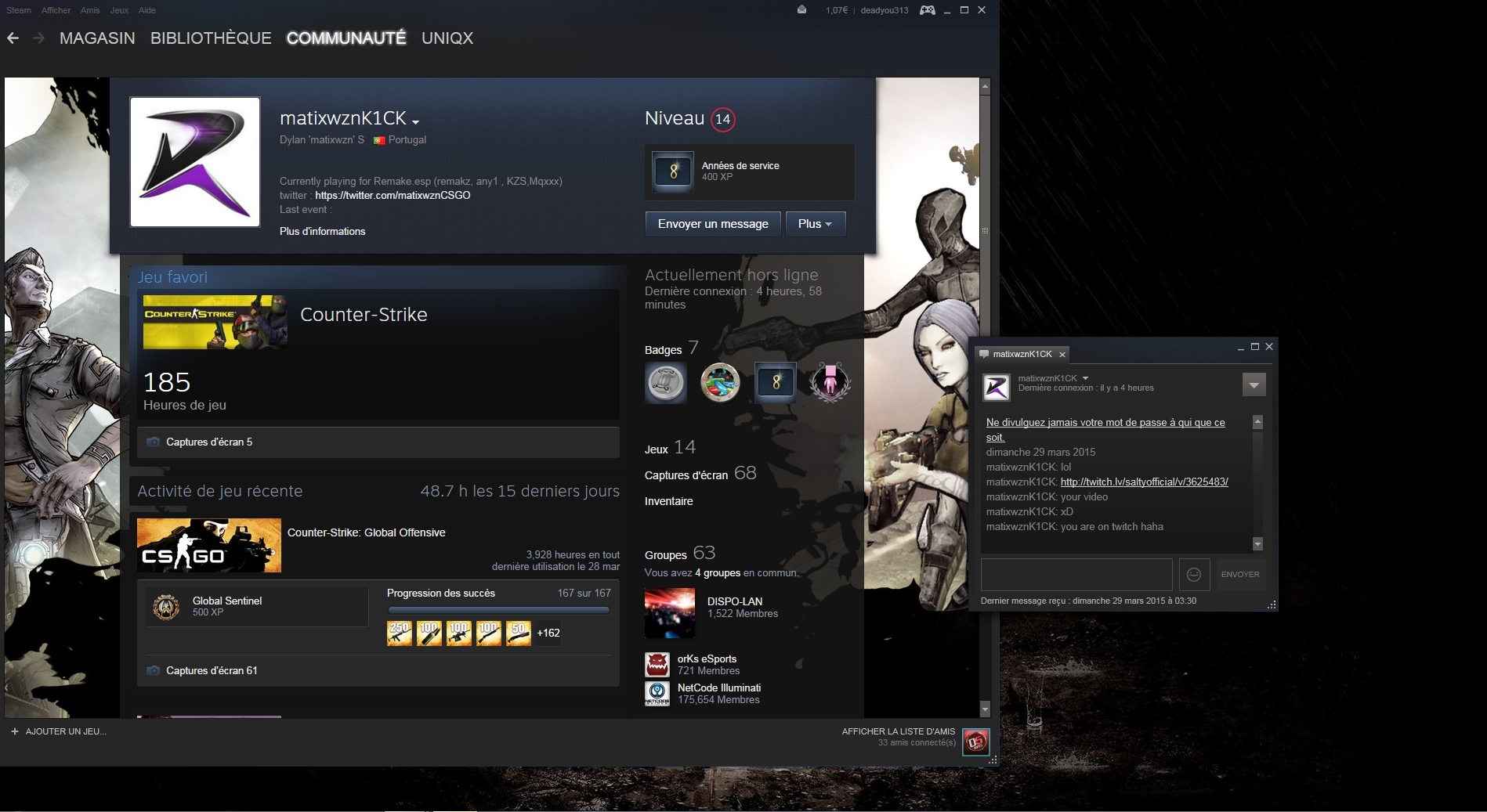Expand Plus d'informations link
The height and width of the screenshot is (812, 1487).
tap(322, 231)
